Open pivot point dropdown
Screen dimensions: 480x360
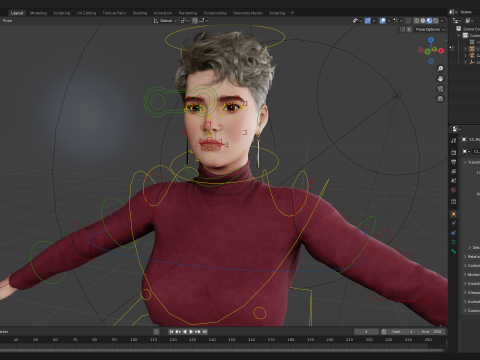(185, 21)
